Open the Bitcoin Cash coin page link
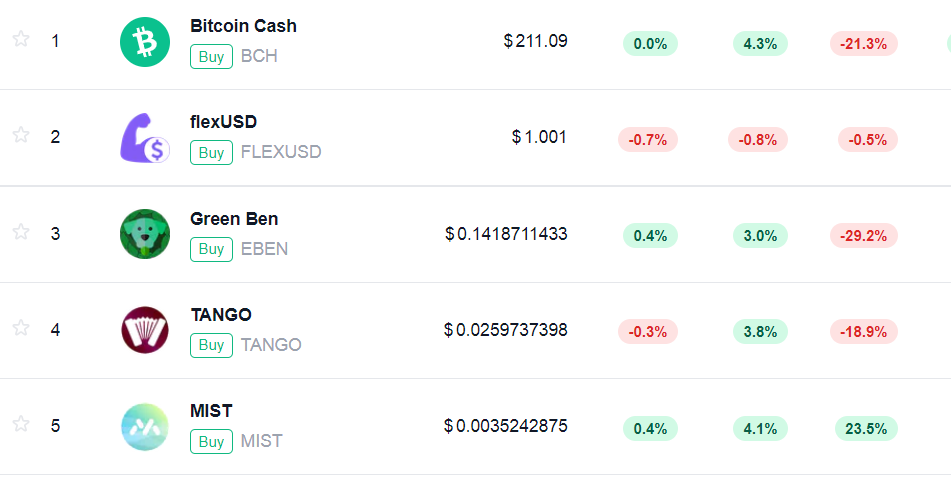Image resolution: width=951 pixels, height=483 pixels. coord(243,26)
